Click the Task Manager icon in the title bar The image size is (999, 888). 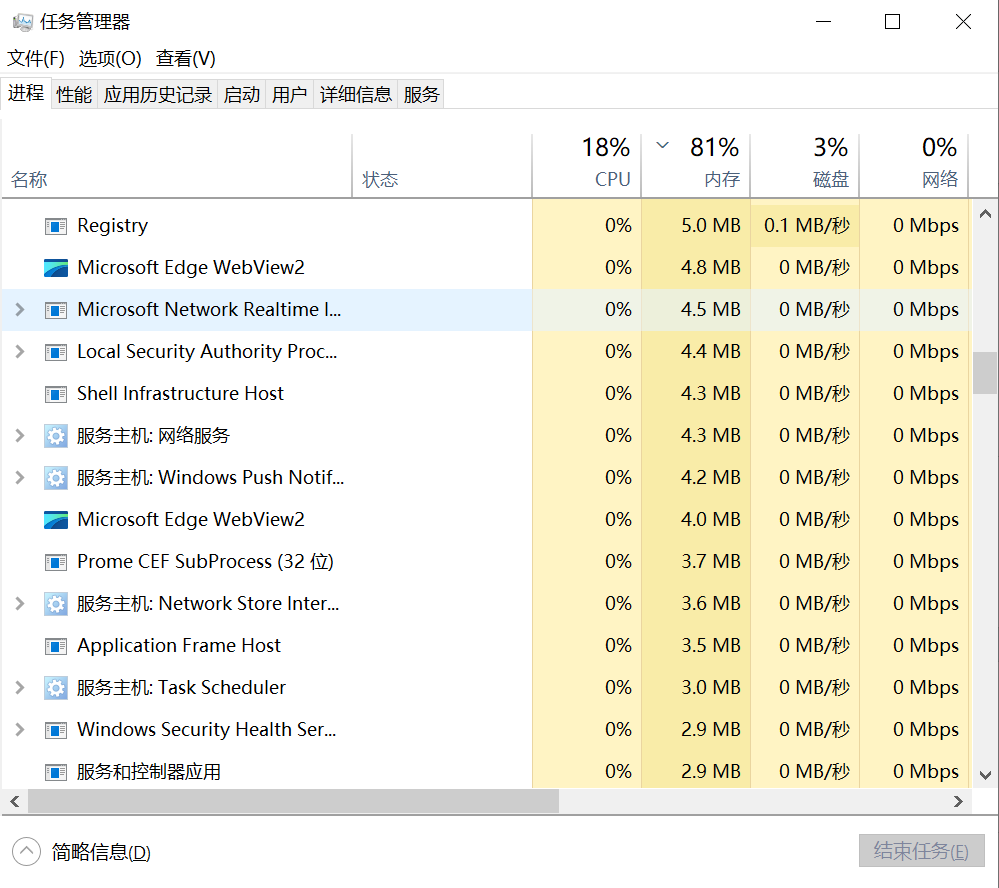point(23,22)
